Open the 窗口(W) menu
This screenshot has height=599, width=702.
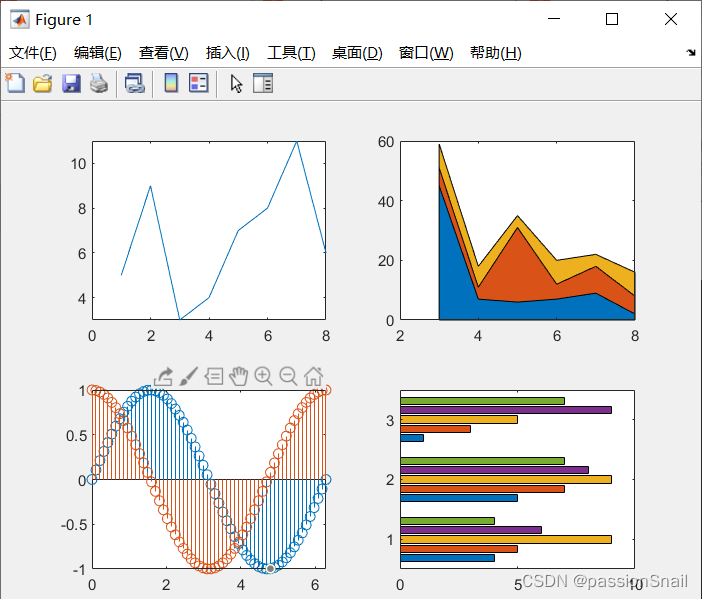(426, 53)
